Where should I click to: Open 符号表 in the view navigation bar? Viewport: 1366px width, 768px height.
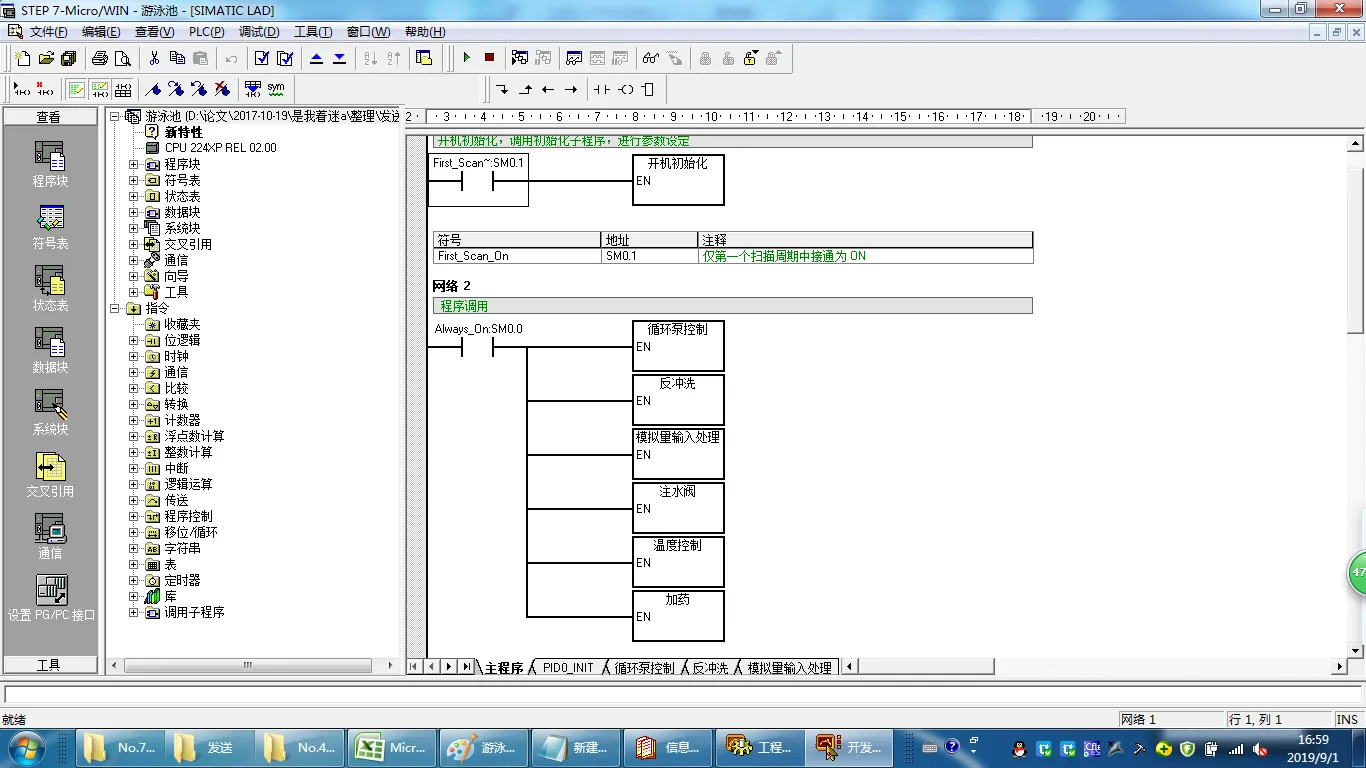(x=50, y=227)
